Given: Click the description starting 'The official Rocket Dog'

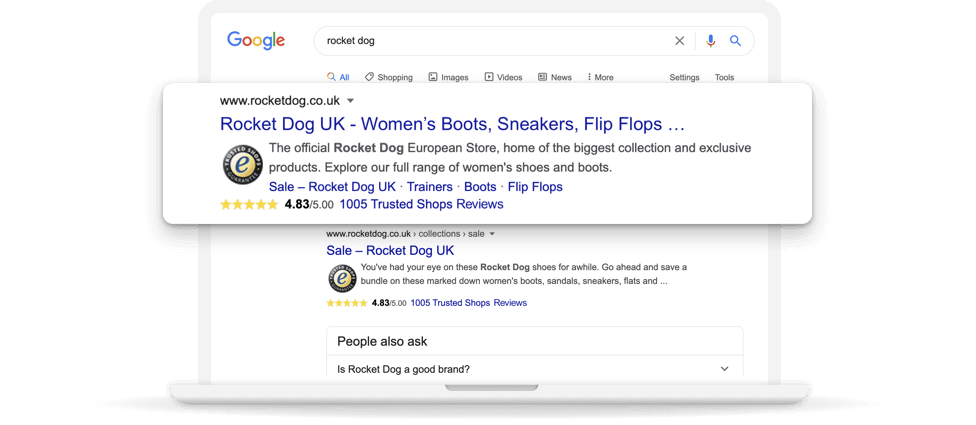Looking at the screenshot, I should (x=510, y=158).
